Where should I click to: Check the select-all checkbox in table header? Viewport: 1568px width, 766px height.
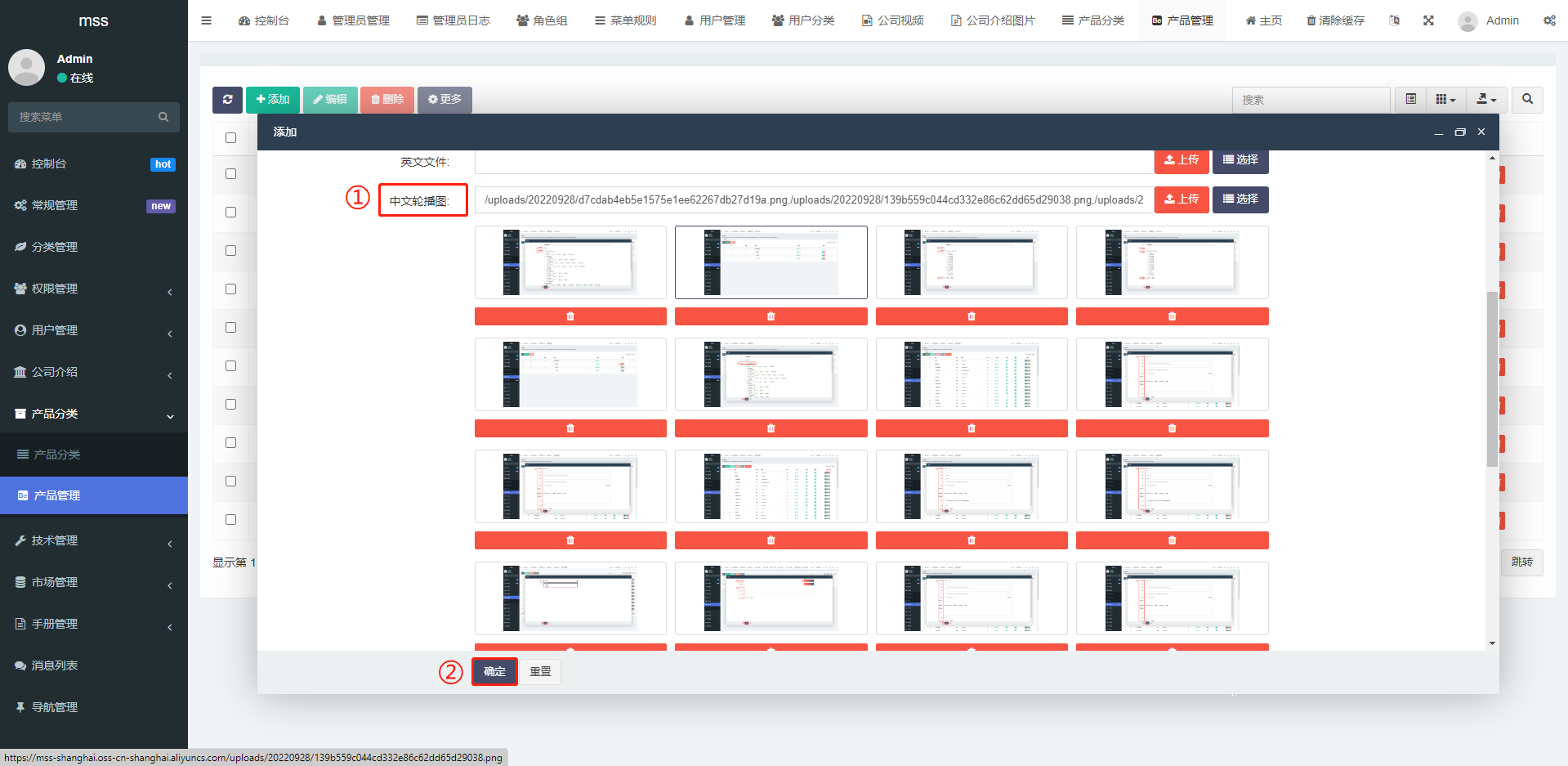pos(230,138)
